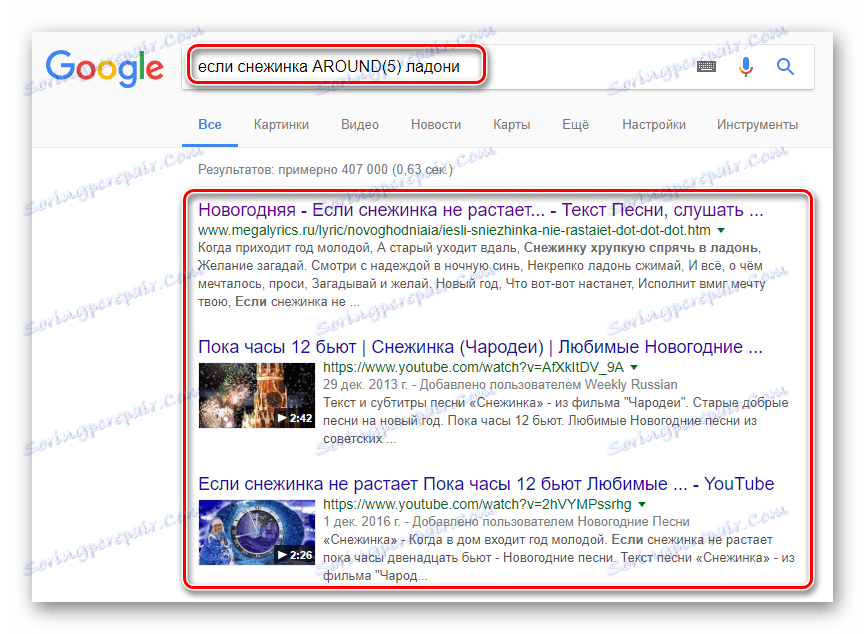Open the Карты tab
Viewport: 865px width, 634px height.
click(511, 125)
